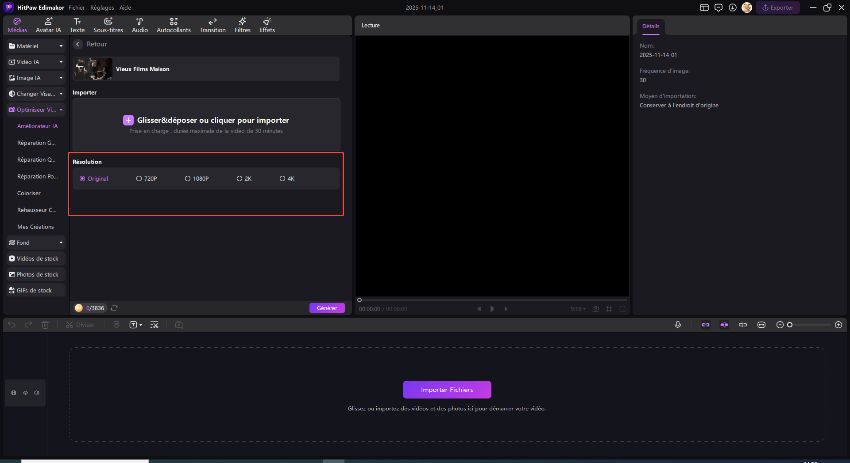
Task: Open the feedback message icon
Action: (718, 8)
